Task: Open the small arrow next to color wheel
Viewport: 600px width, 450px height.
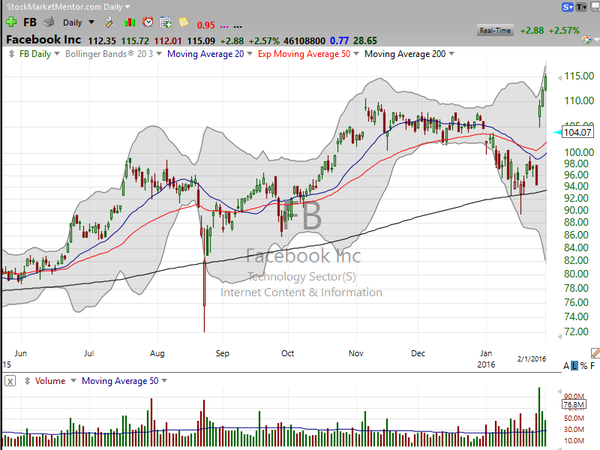Action: [595, 40]
